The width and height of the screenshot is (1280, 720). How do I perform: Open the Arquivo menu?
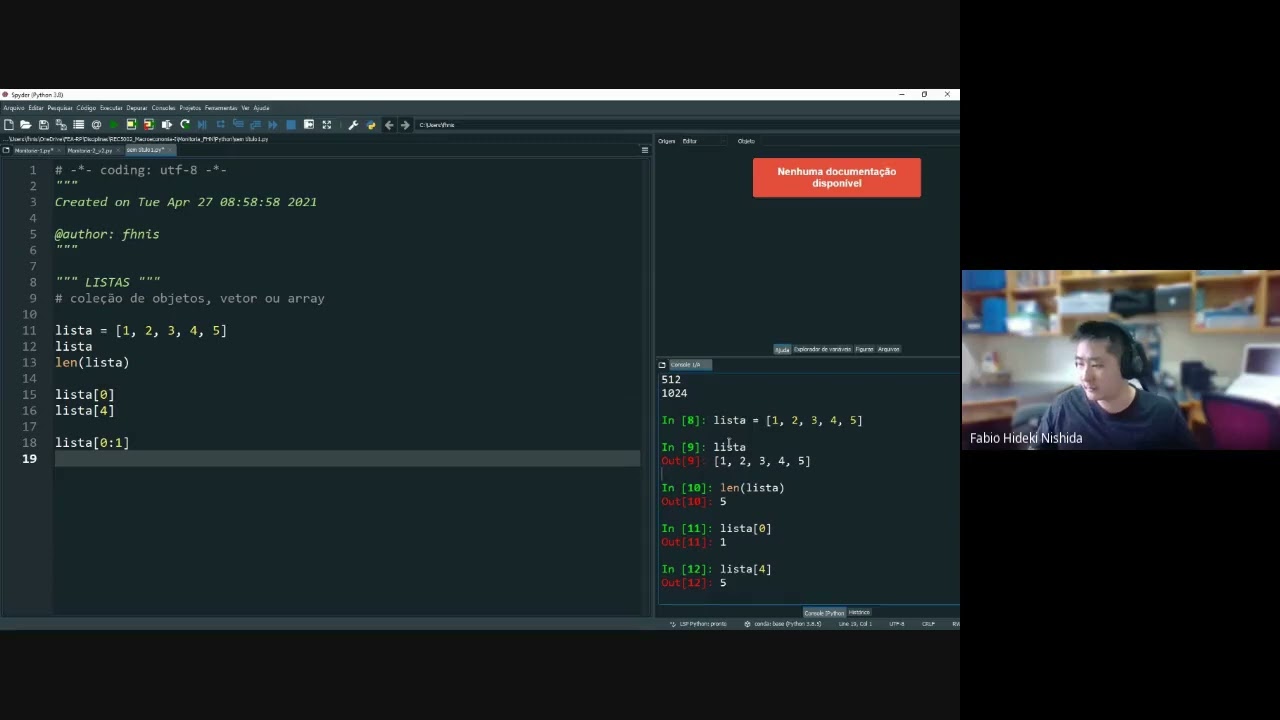coord(14,108)
